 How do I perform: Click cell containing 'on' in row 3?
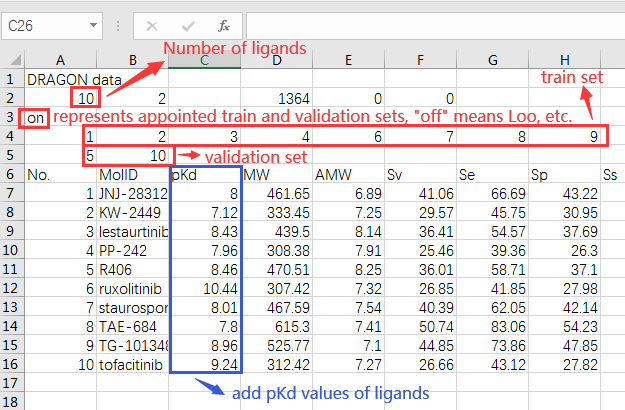pos(36,117)
